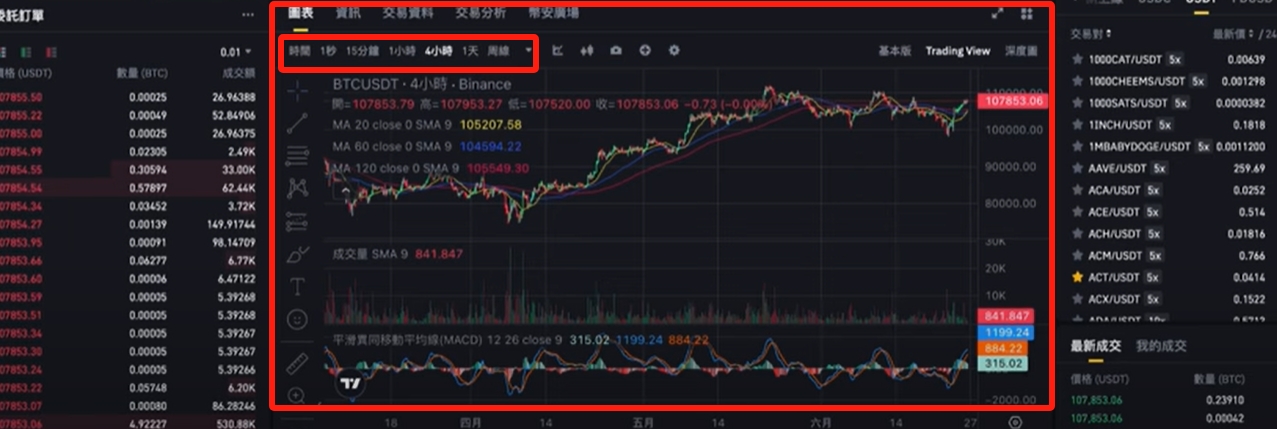Screen dimensions: 1277x429
Task: Open the 幣安廣場 Binance Square tab
Action: [x=552, y=13]
